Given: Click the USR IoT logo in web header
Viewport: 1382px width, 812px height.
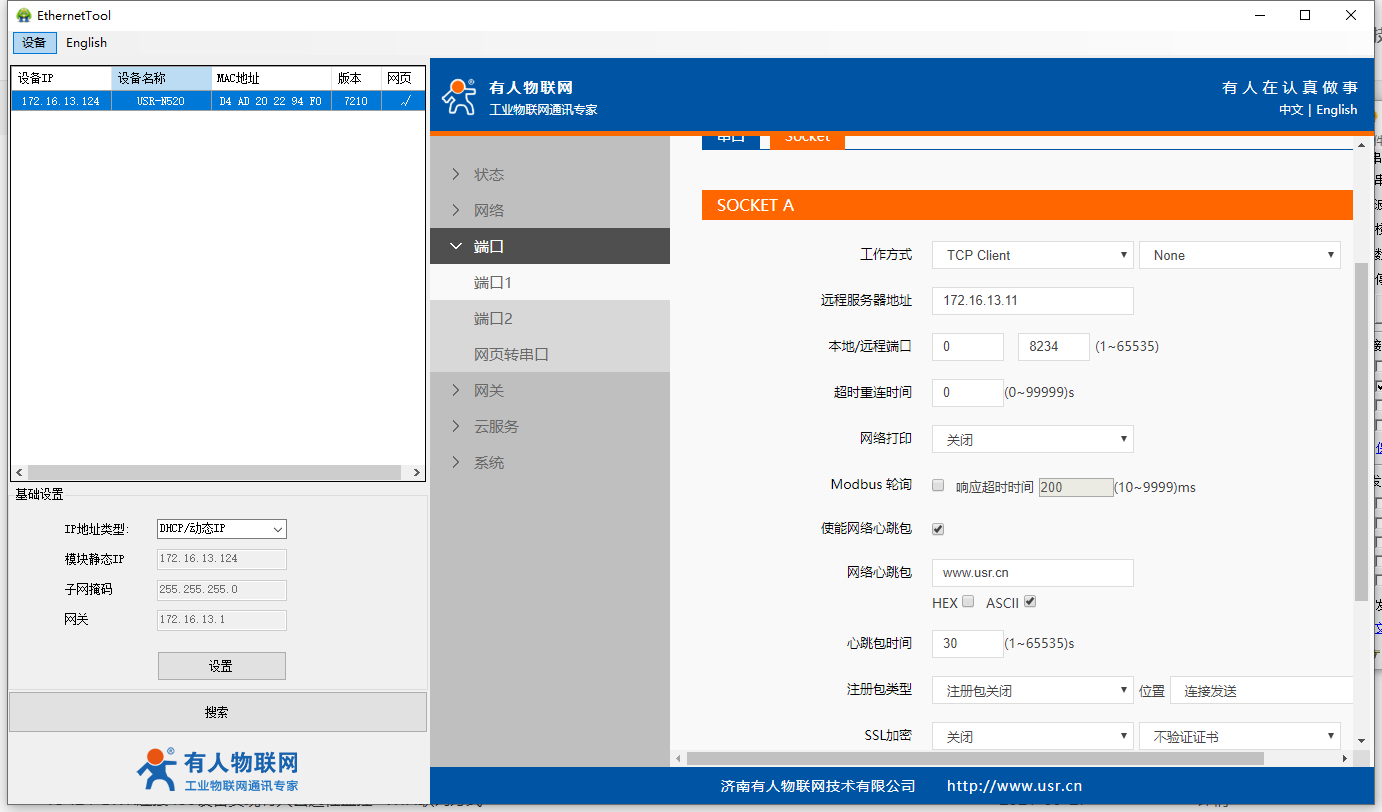Looking at the screenshot, I should (460, 96).
